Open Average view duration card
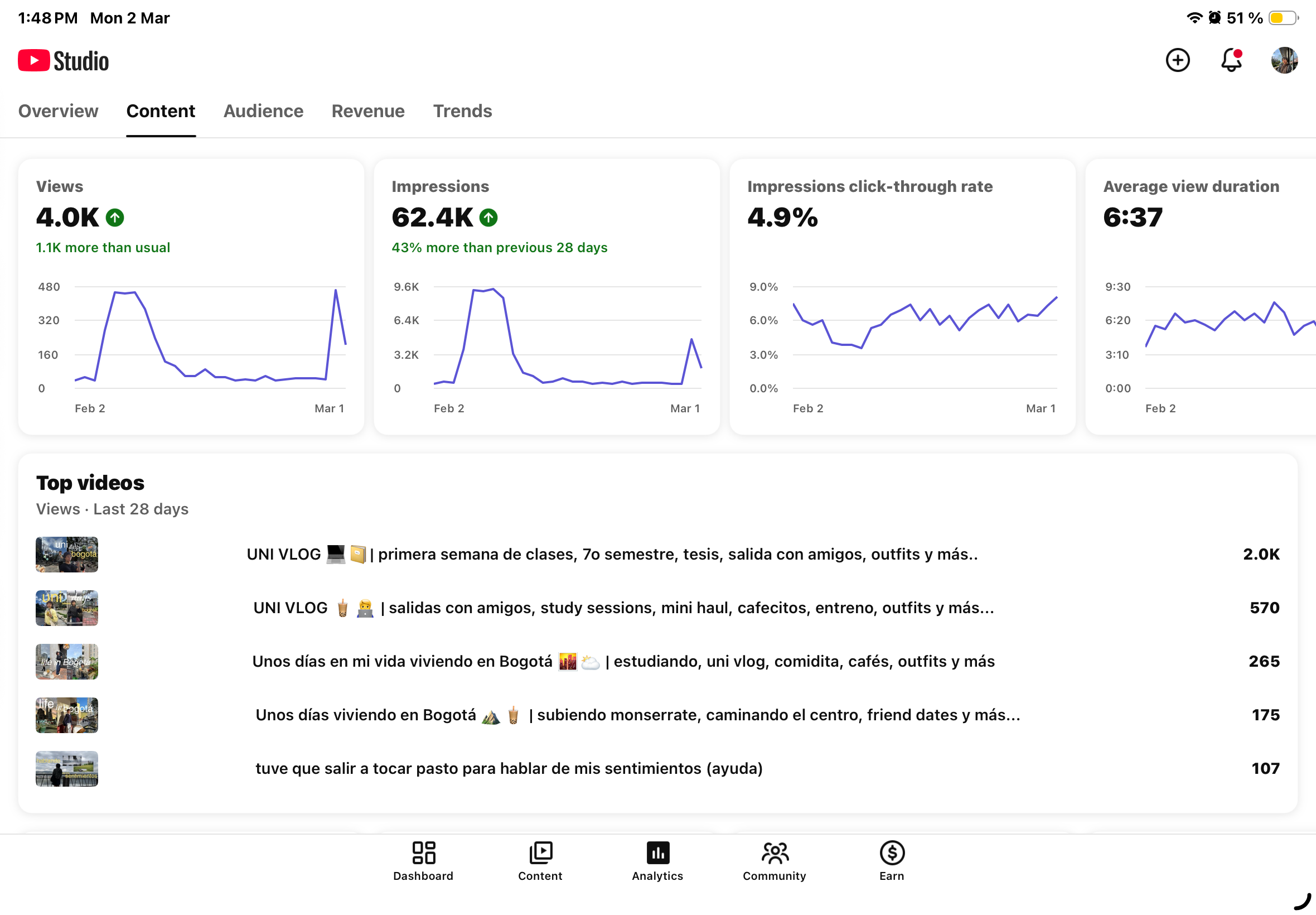Viewport: 1316px width, 915px height. pyautogui.click(x=1200, y=296)
